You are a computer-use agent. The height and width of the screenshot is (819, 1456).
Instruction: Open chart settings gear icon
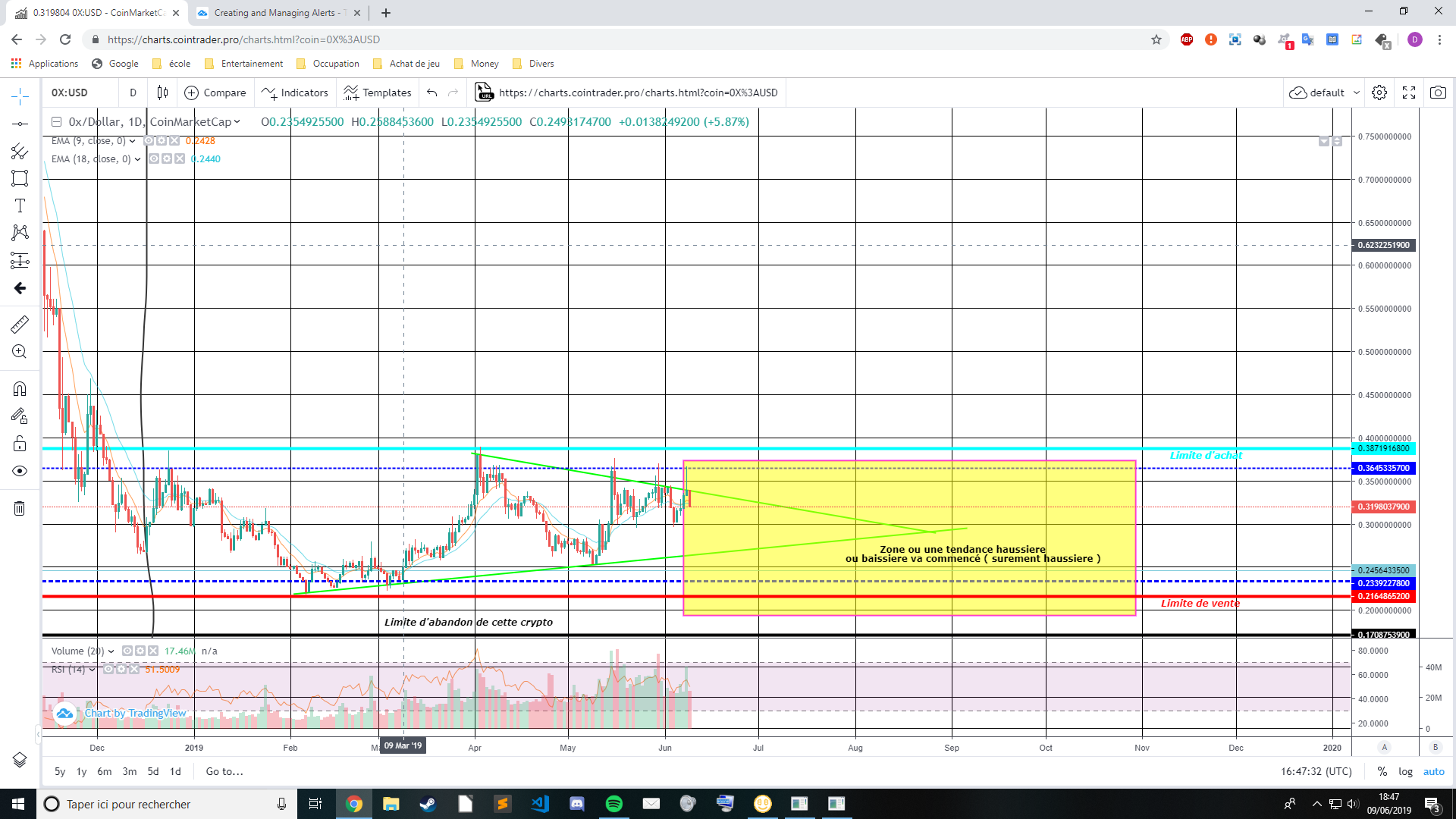coord(1379,93)
